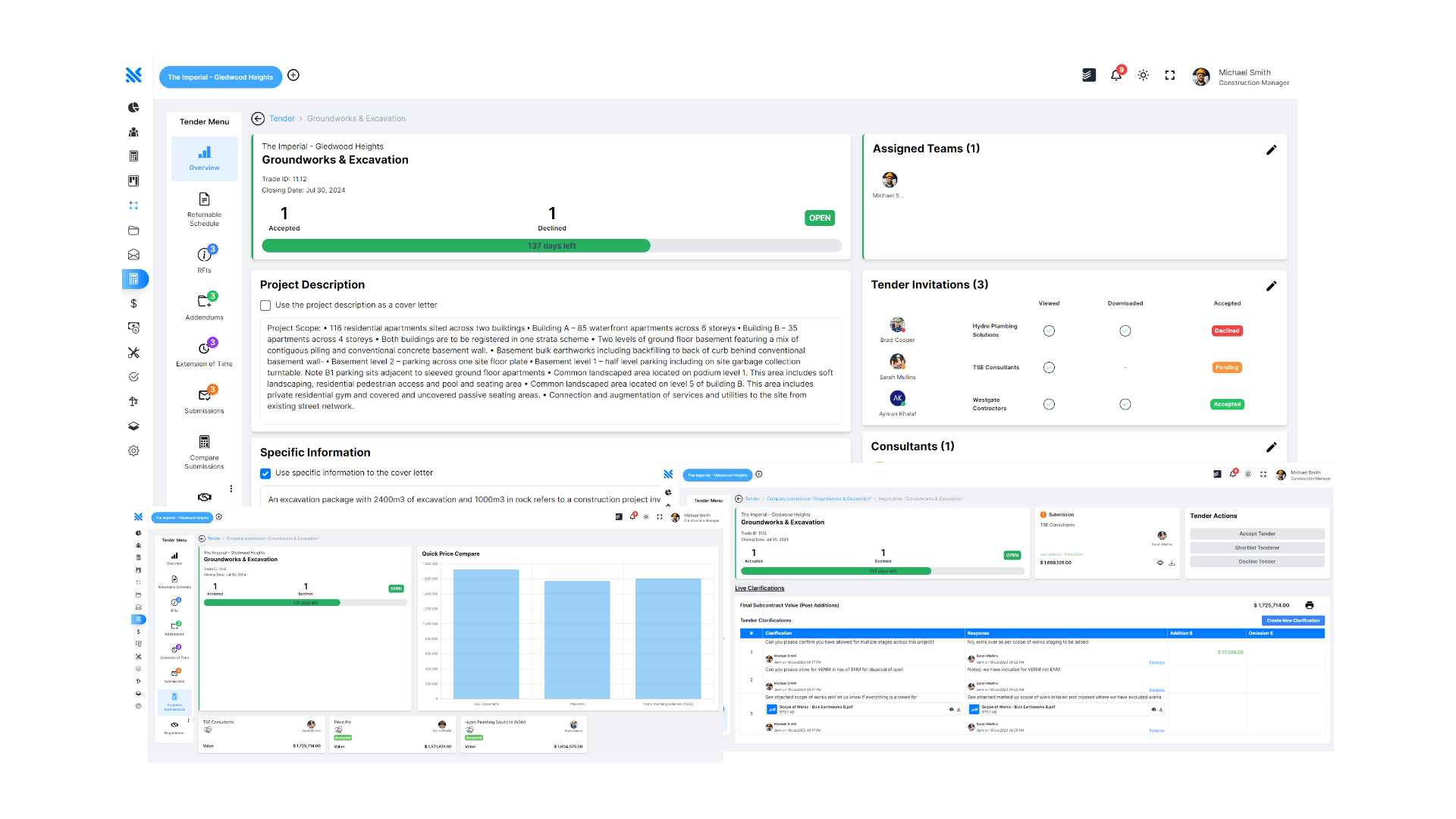The height and width of the screenshot is (819, 1456).
Task: Click the Tools icon in the sidebar
Action: pyautogui.click(x=133, y=353)
